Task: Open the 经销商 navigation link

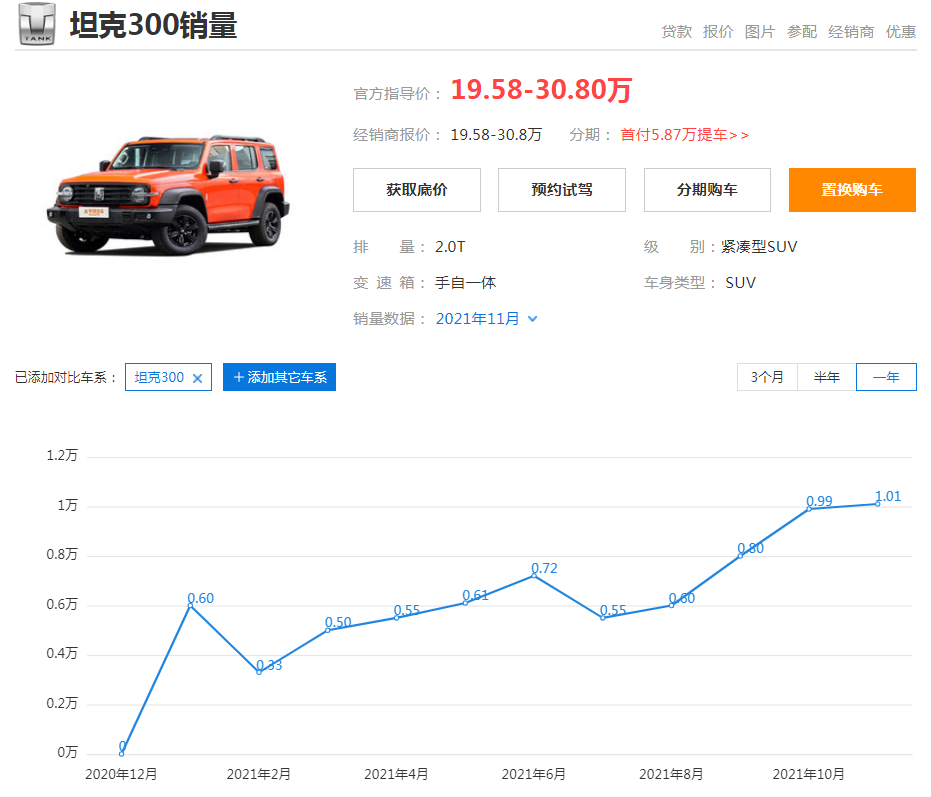Action: tap(851, 31)
